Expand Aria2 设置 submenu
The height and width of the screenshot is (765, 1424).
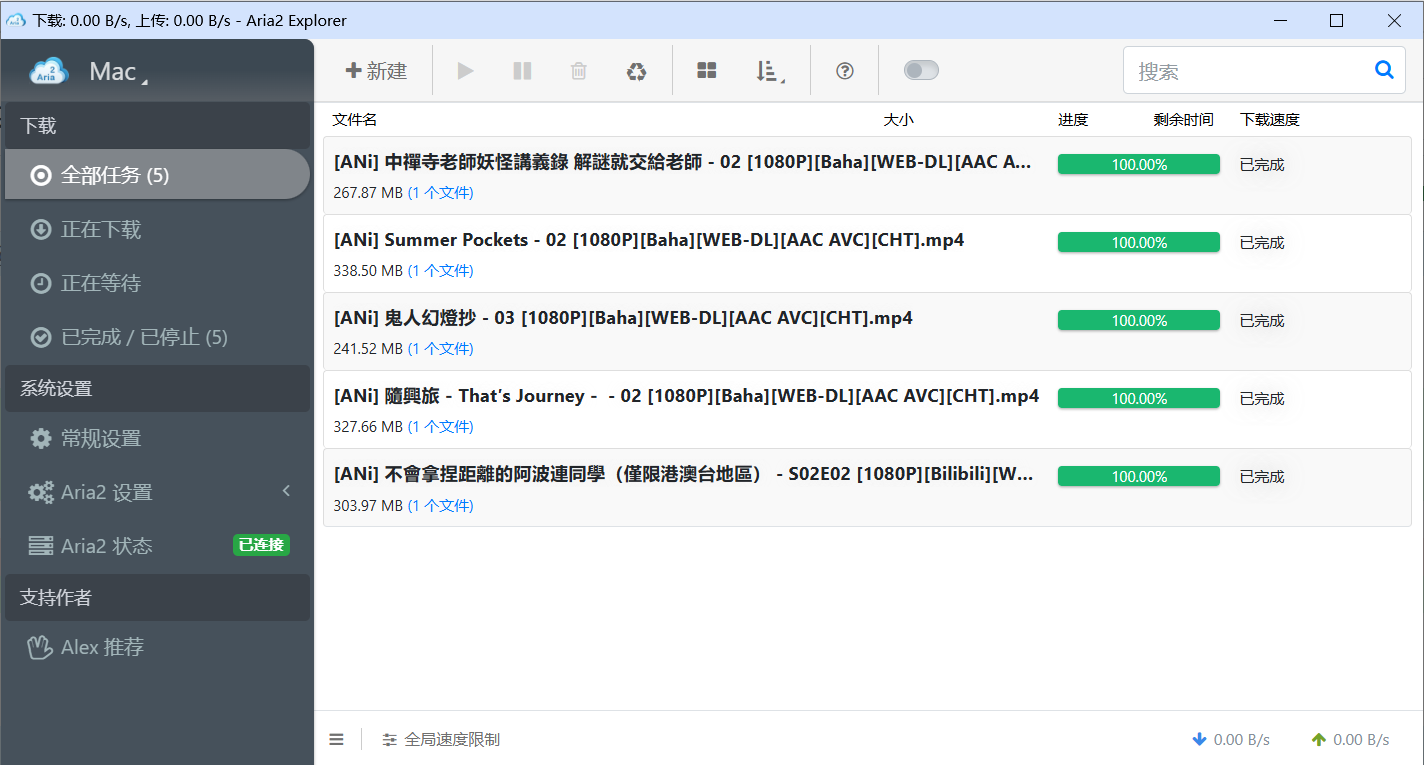(157, 492)
